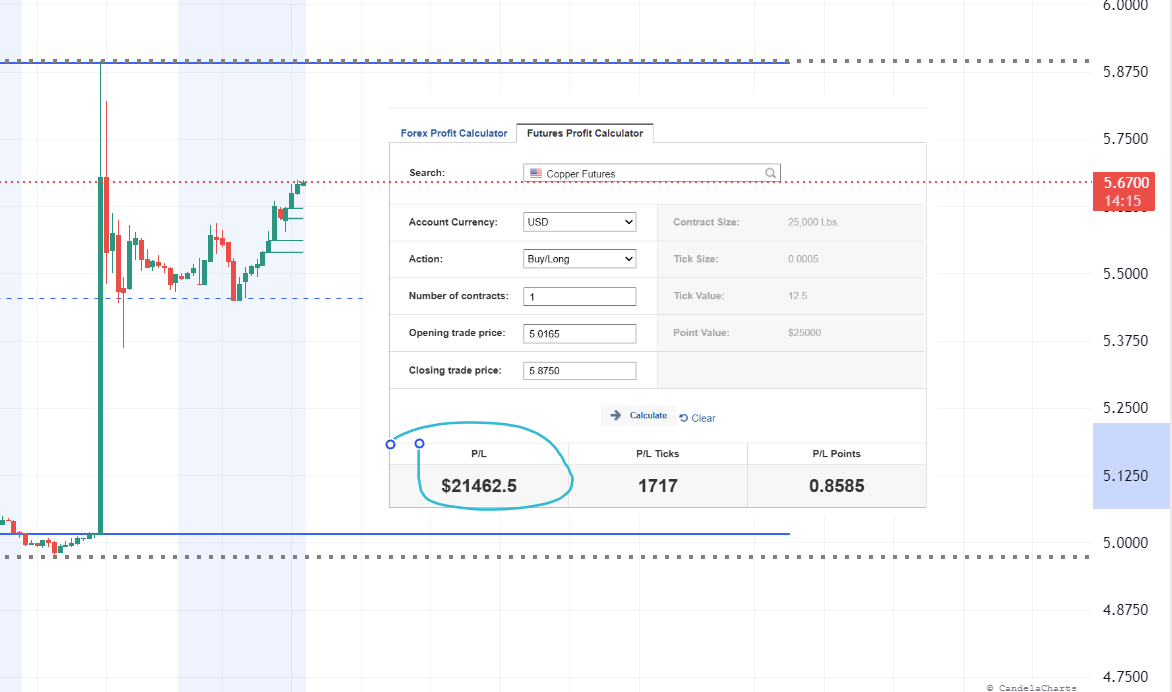The height and width of the screenshot is (692, 1172).
Task: Click the 1717 P/L Ticks value
Action: click(x=658, y=486)
